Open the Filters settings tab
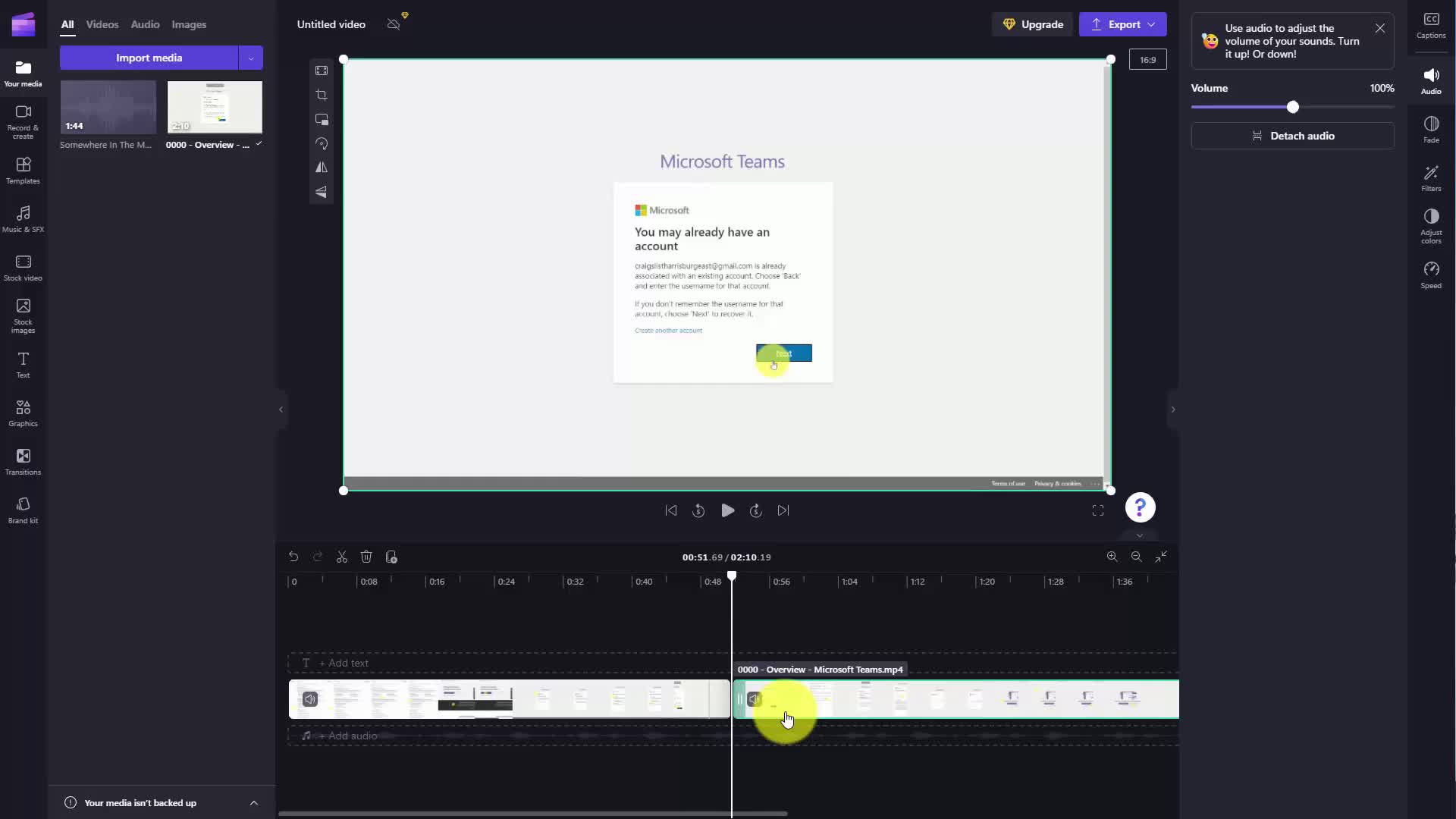This screenshot has width=1456, height=819. pyautogui.click(x=1431, y=178)
